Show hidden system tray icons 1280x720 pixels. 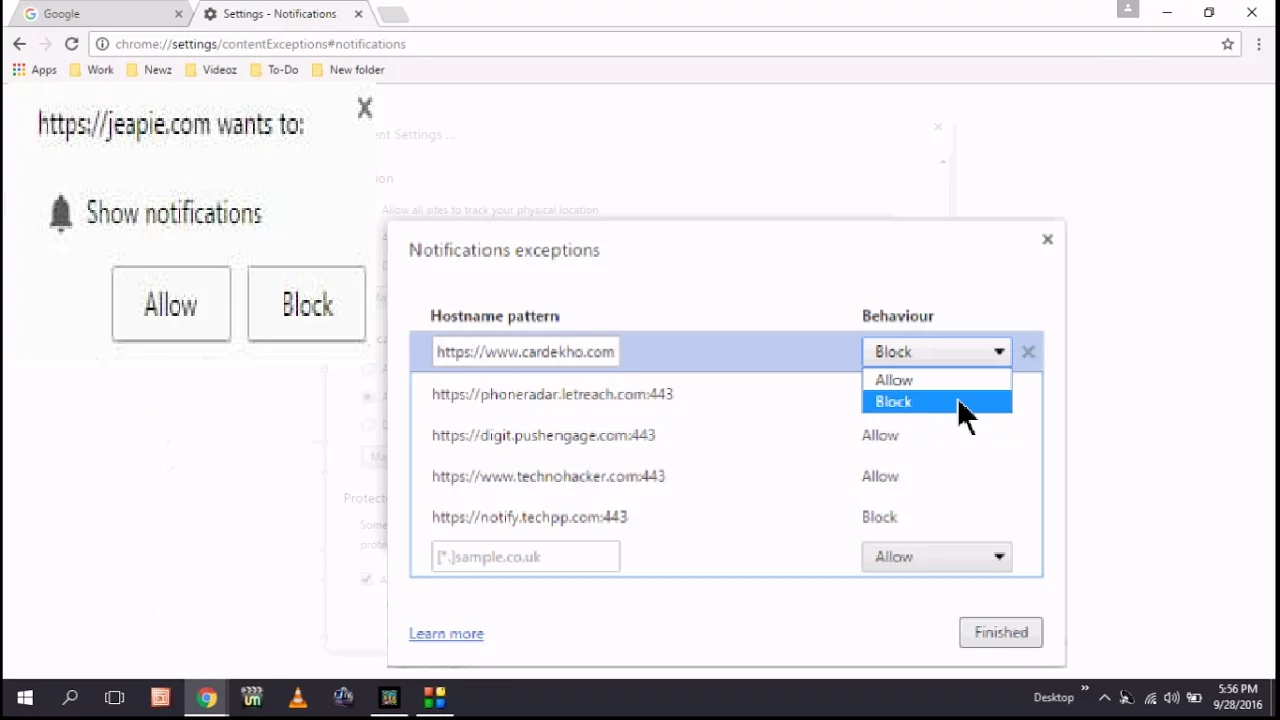point(1104,698)
